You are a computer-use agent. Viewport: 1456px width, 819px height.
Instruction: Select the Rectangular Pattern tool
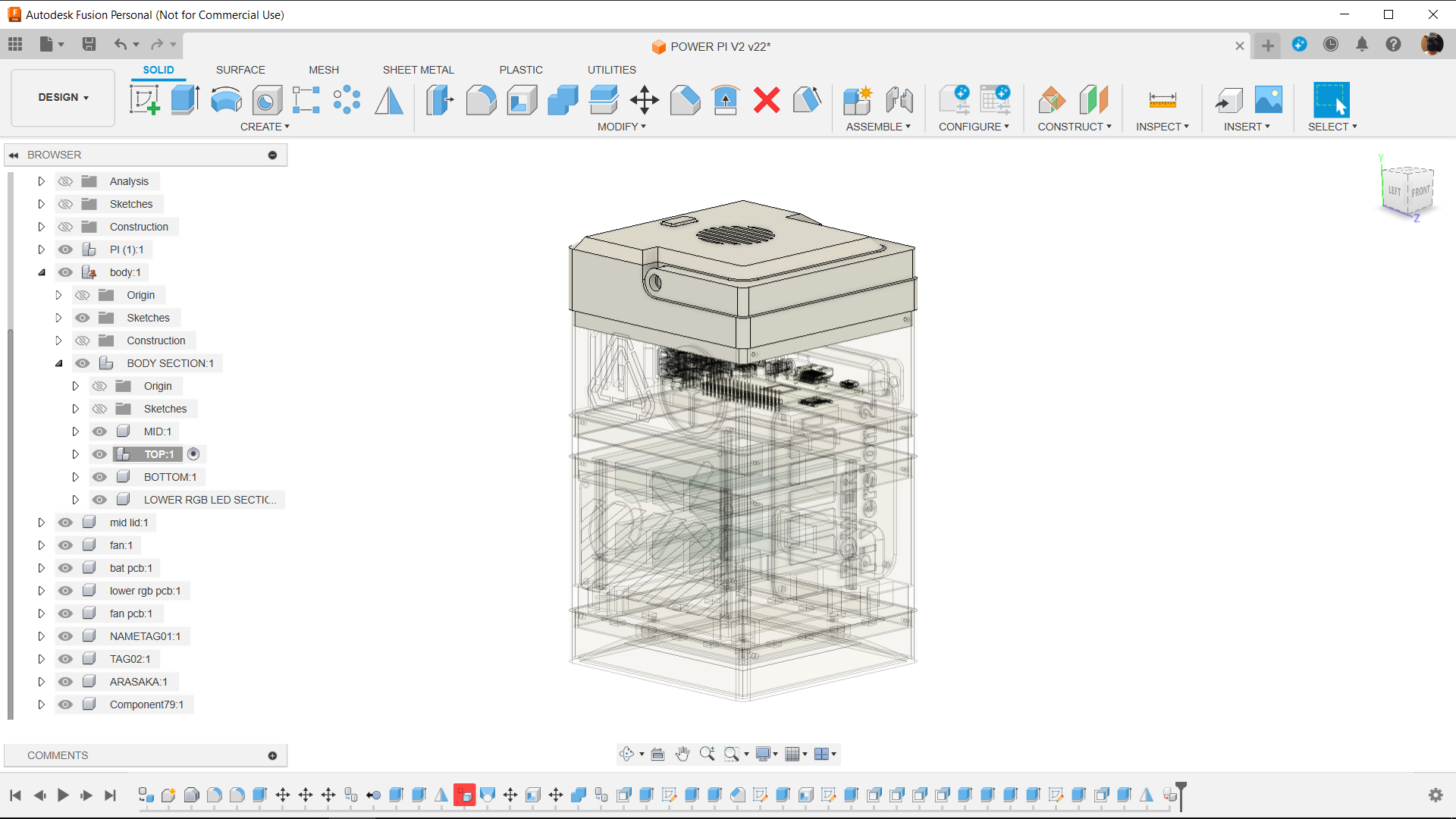tap(306, 99)
